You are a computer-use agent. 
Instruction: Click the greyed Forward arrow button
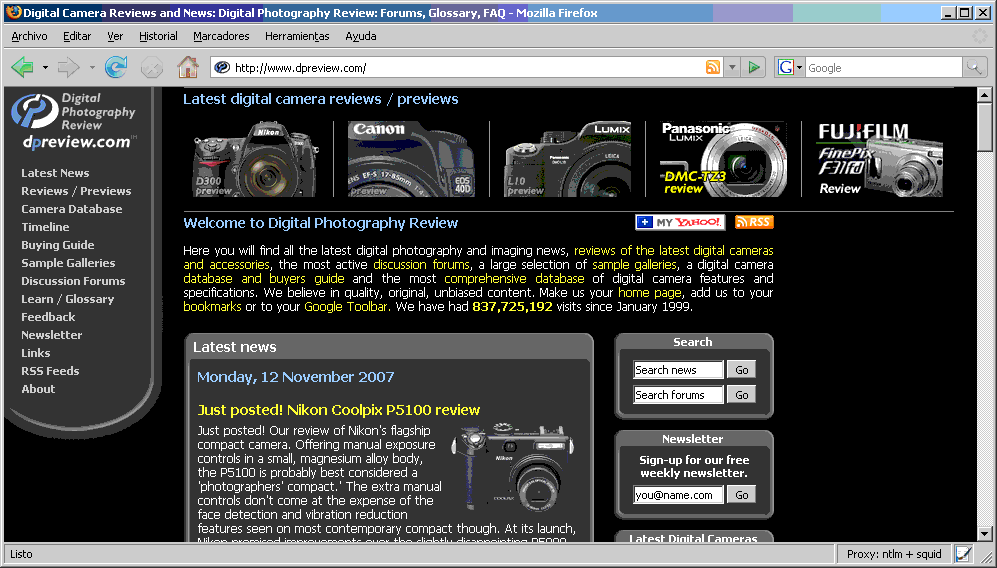(x=68, y=67)
